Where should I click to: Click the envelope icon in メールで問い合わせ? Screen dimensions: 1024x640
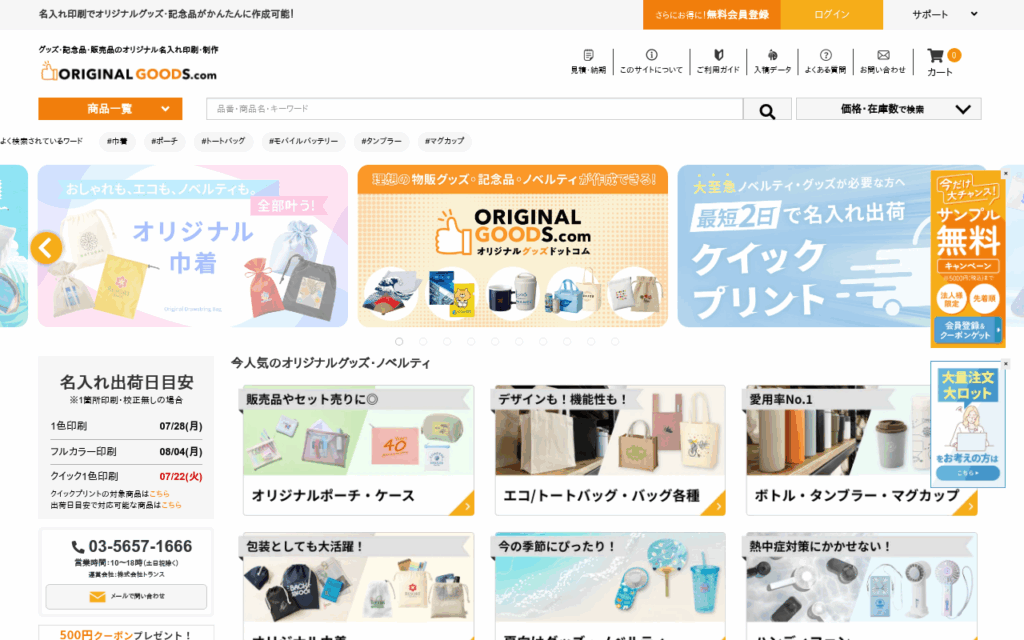pos(97,596)
